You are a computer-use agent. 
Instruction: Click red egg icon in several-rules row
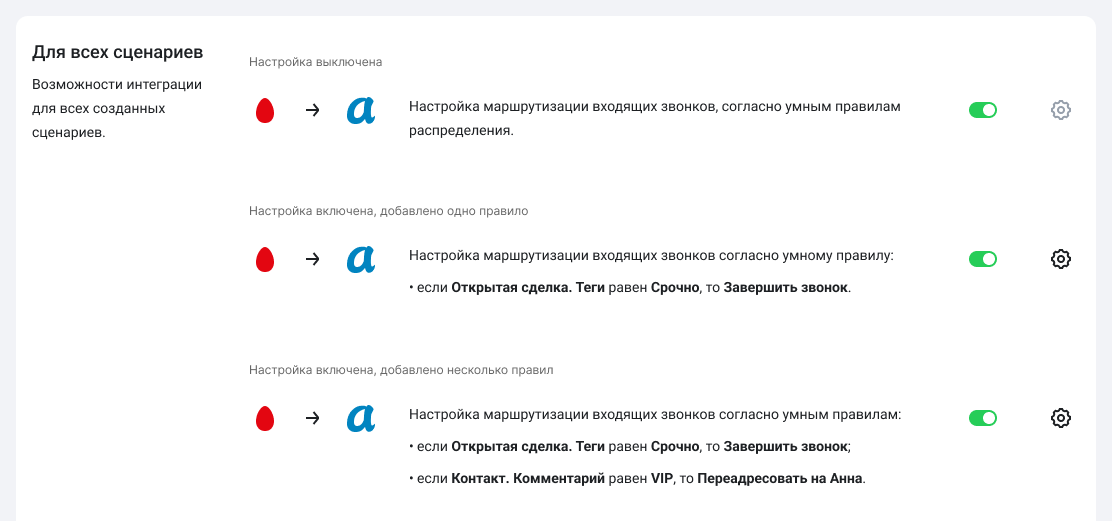point(264,418)
